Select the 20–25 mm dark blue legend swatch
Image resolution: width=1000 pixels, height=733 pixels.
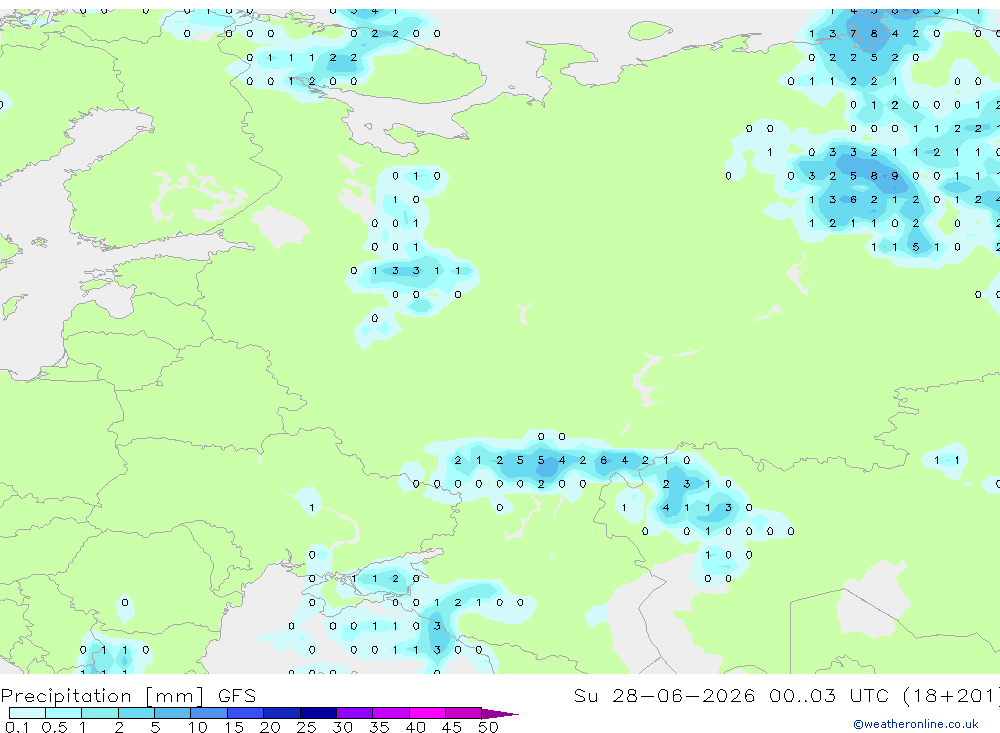tap(281, 713)
